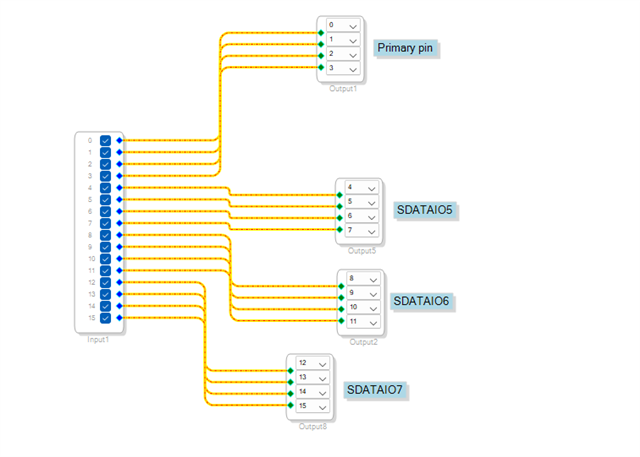Open Output1 channel 2 dropdown
The width and height of the screenshot is (640, 457).
click(343, 54)
